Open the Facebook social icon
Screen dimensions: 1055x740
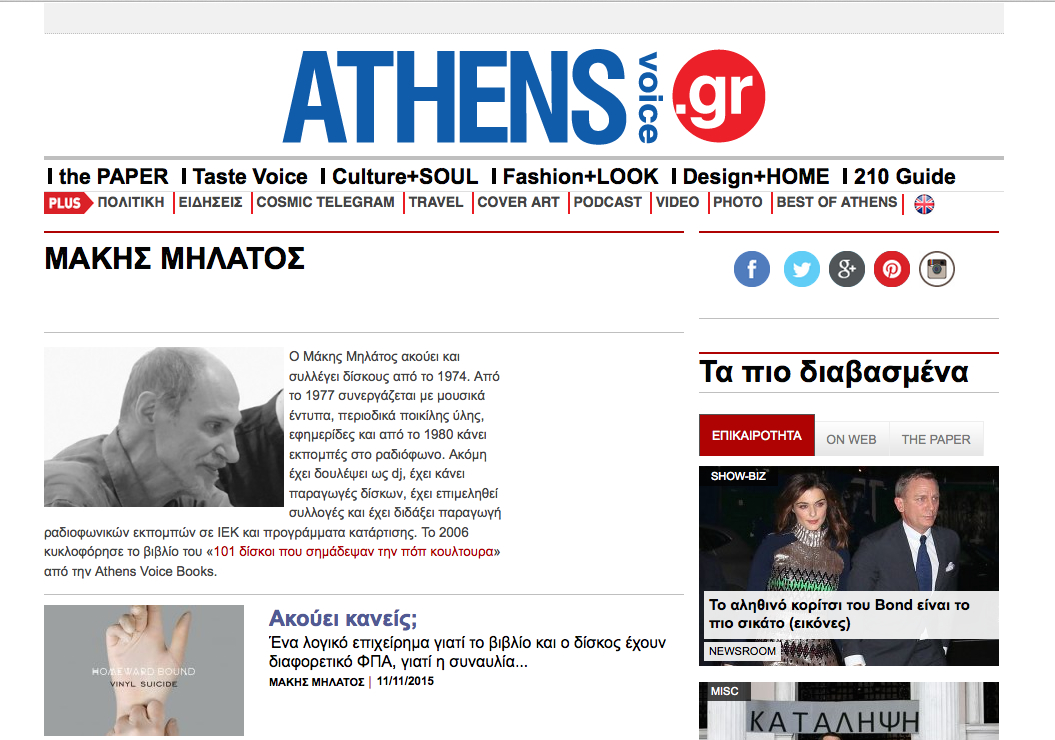coord(752,269)
